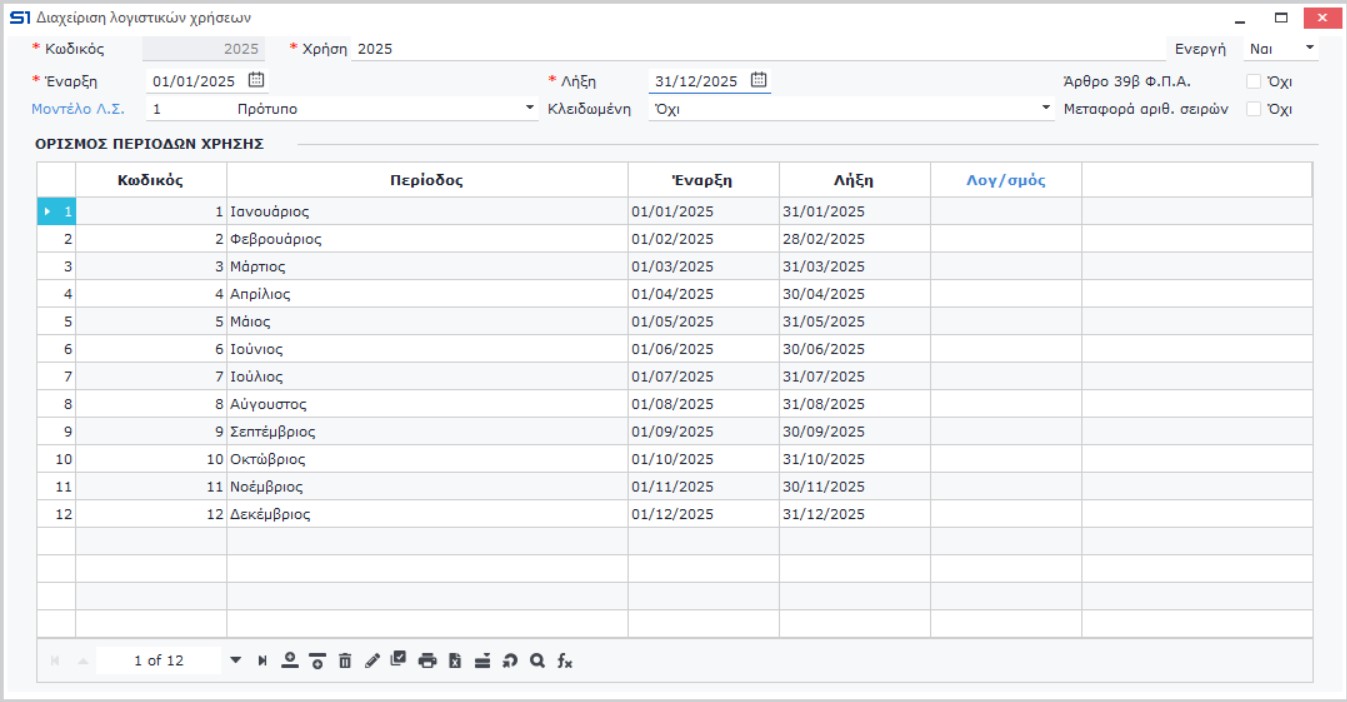This screenshot has height=702, width=1347.
Task: Print the periods grid using printer icon
Action: pyautogui.click(x=427, y=660)
